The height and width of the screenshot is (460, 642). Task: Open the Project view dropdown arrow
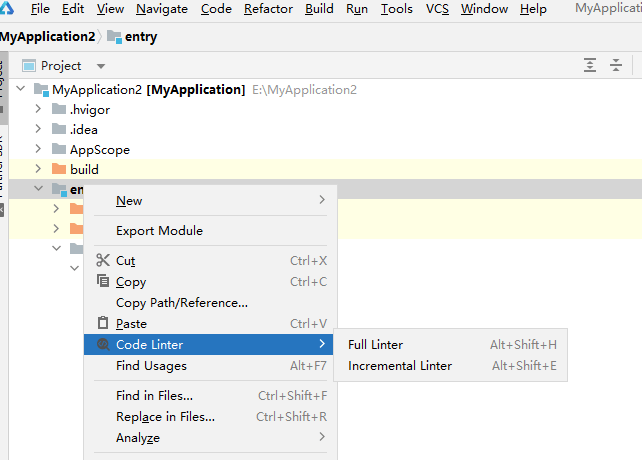101,66
